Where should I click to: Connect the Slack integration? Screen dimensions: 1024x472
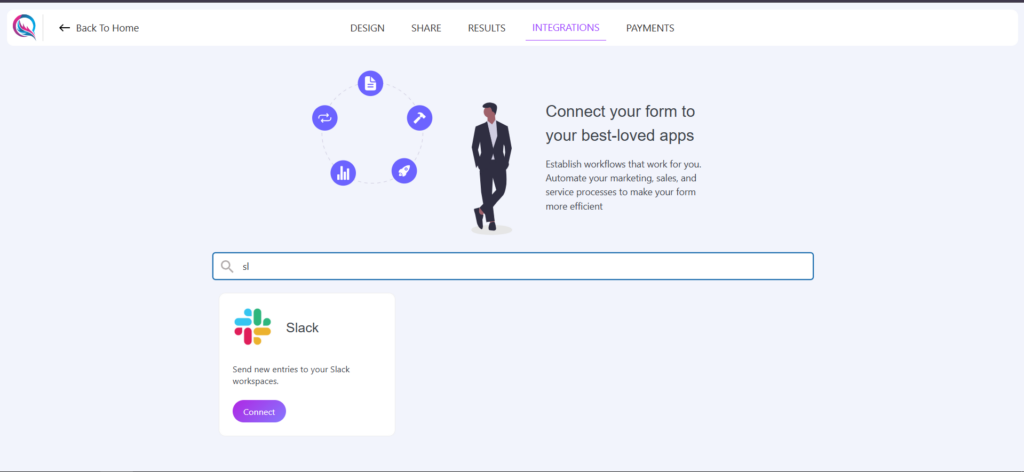[x=259, y=411]
